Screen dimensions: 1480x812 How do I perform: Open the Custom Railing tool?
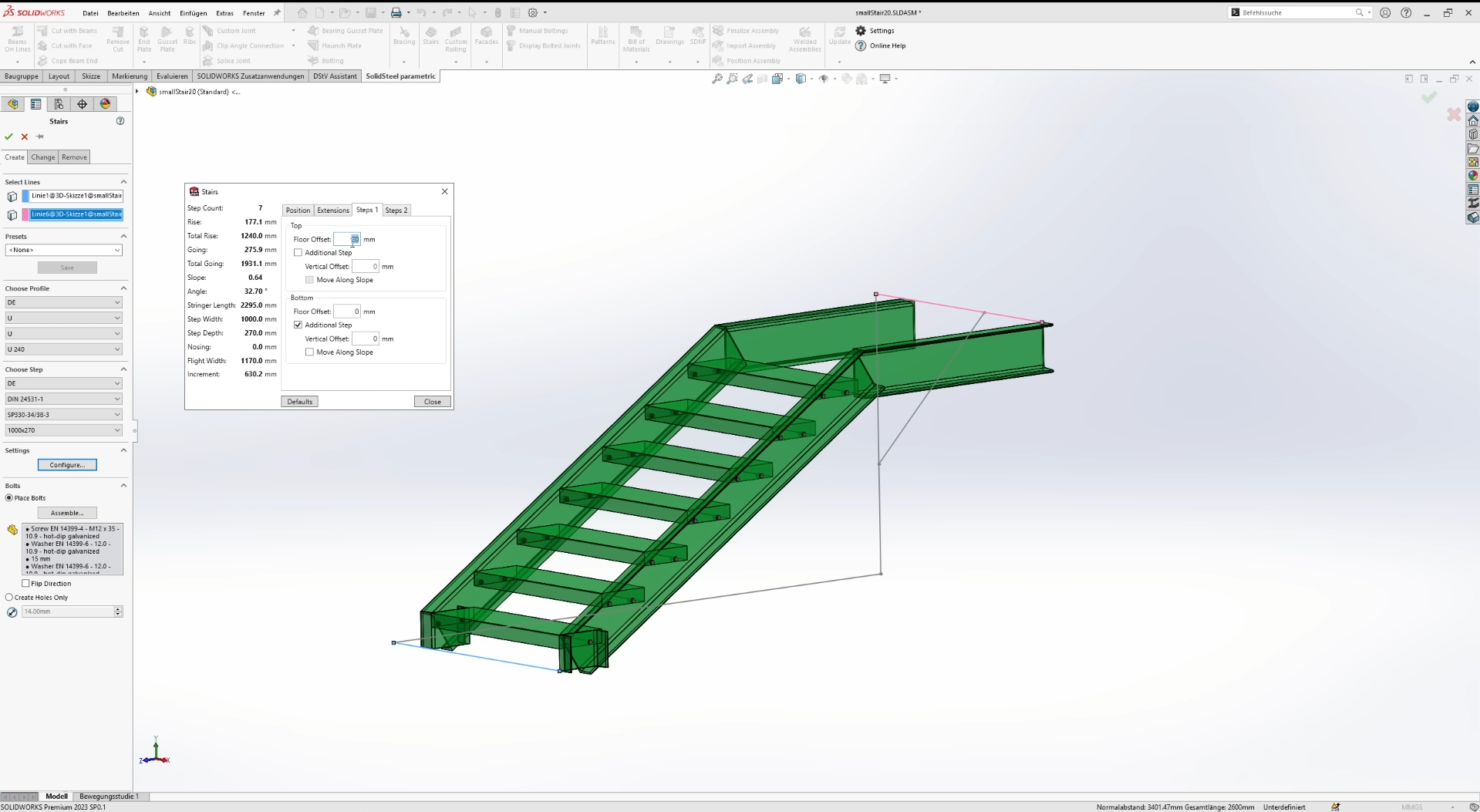[456, 39]
